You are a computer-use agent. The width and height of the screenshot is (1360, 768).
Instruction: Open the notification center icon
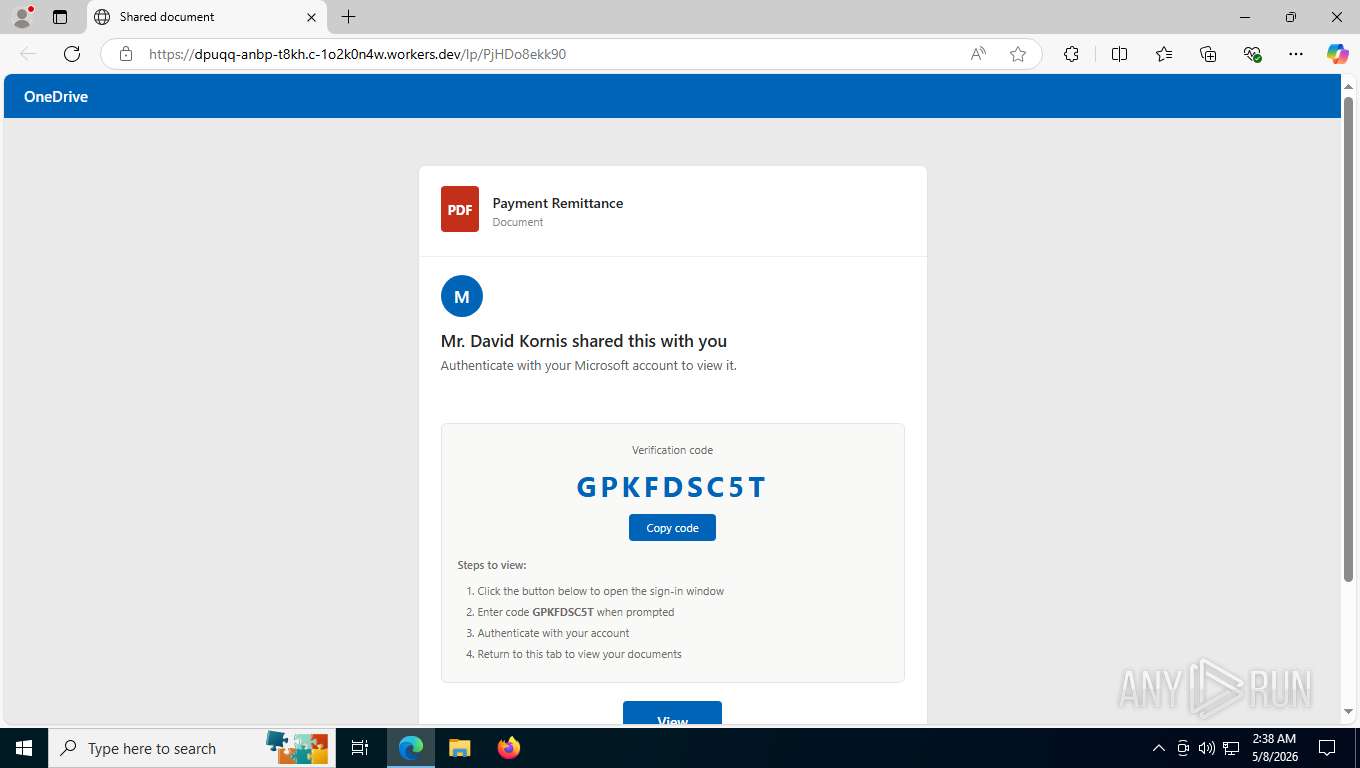point(1327,748)
